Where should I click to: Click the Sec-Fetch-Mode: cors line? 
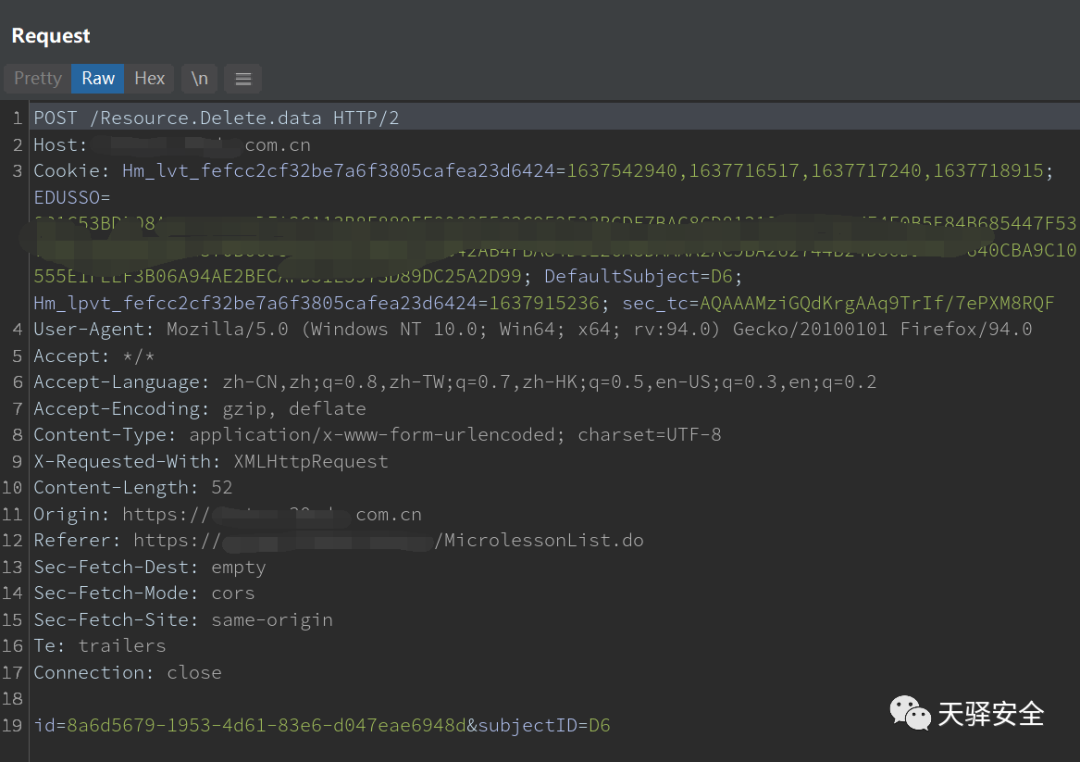pos(144,593)
